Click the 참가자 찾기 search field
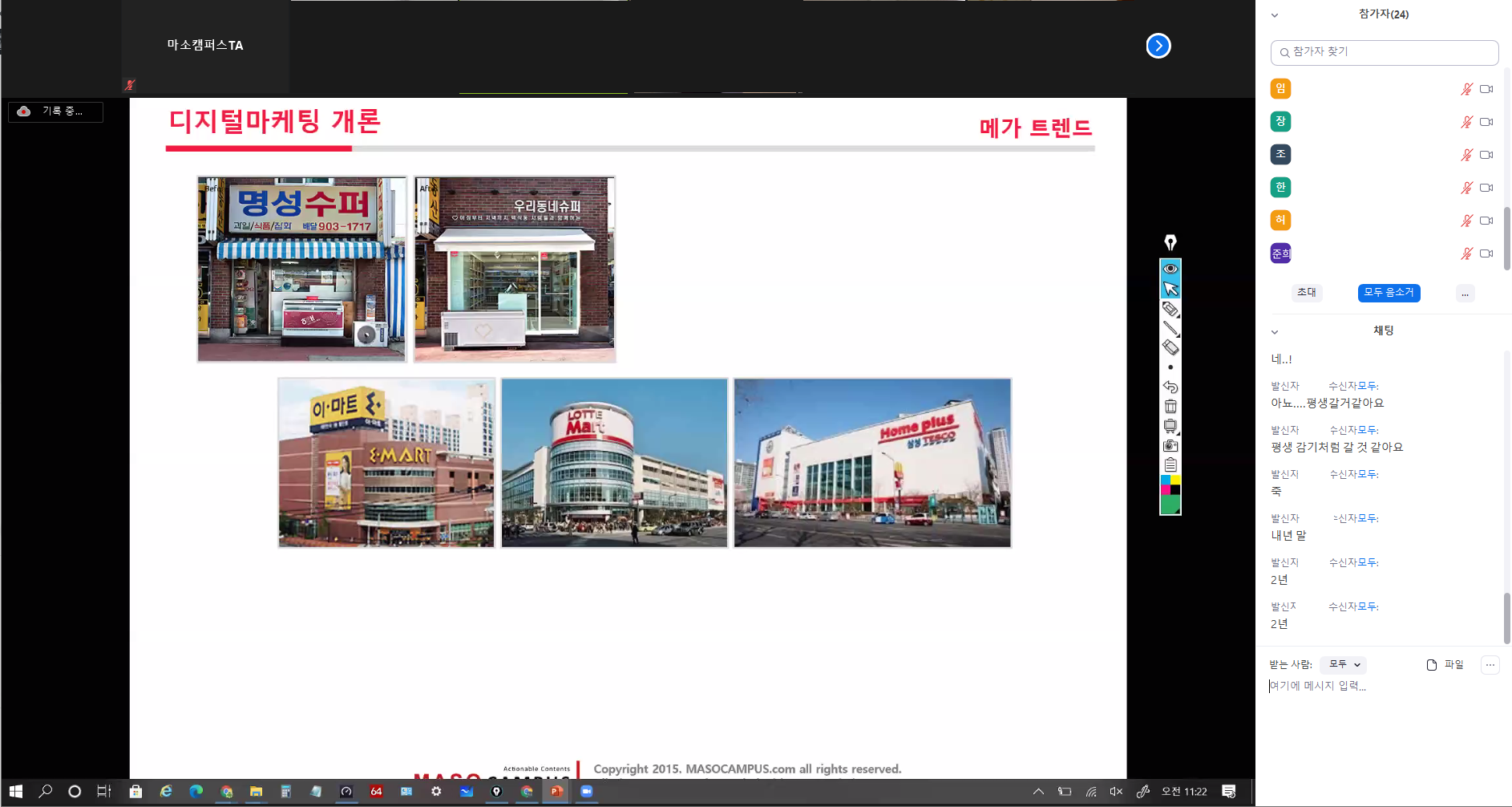 [1385, 52]
